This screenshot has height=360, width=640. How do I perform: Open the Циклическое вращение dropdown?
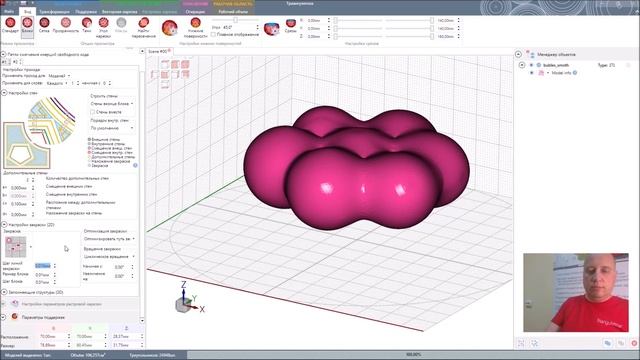pyautogui.click(x=109, y=257)
